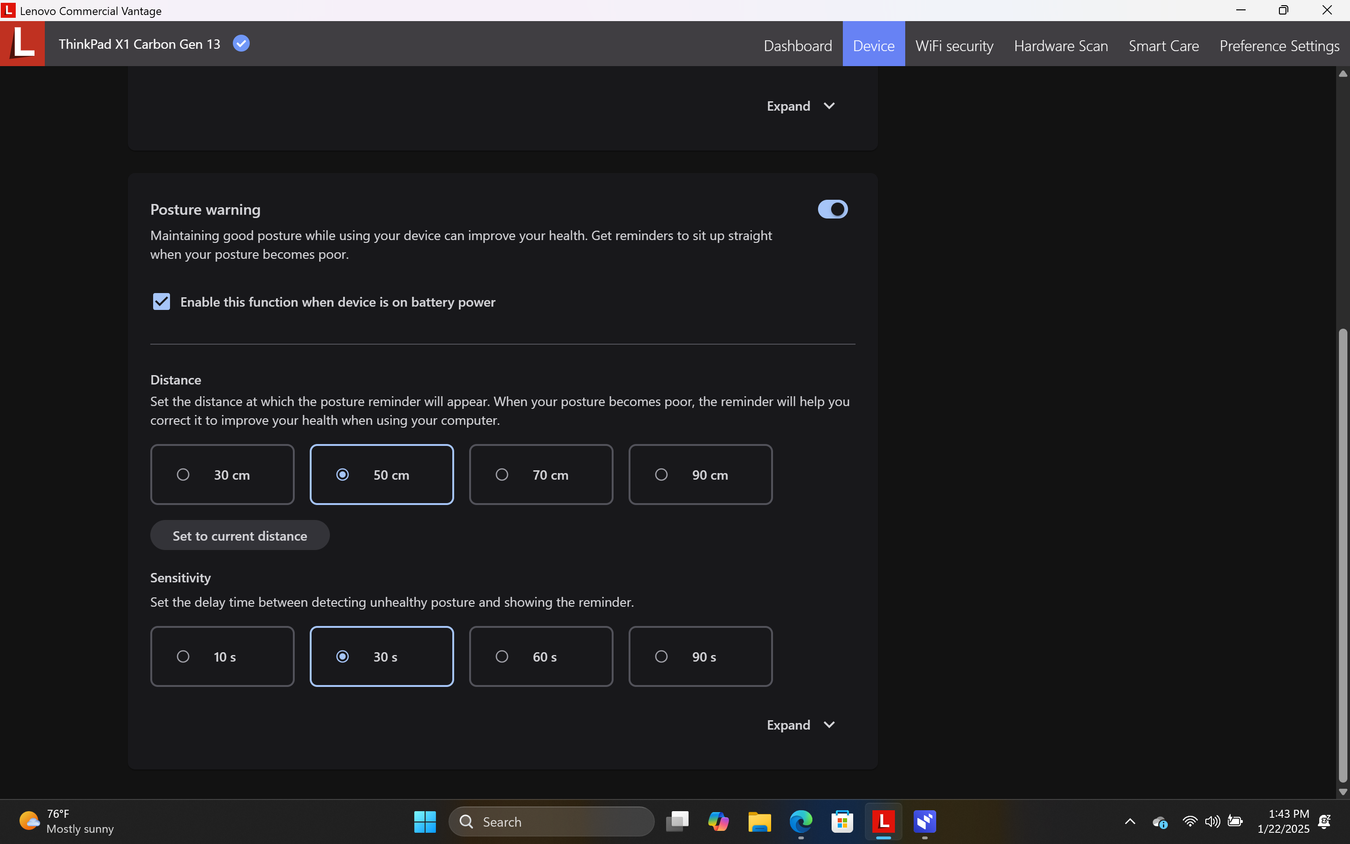
Task: Click the taskbar Search box
Action: [551, 821]
